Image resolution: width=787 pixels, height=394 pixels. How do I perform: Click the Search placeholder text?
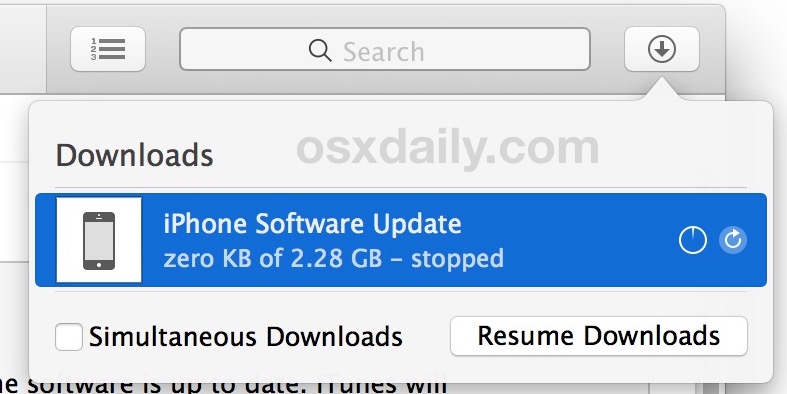[383, 51]
